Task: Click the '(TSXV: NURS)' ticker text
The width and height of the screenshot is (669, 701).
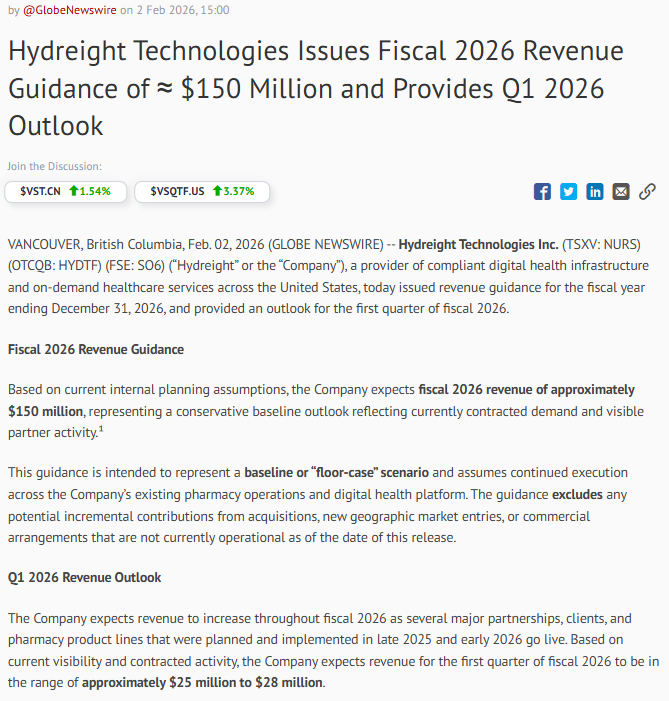Action: [601, 245]
